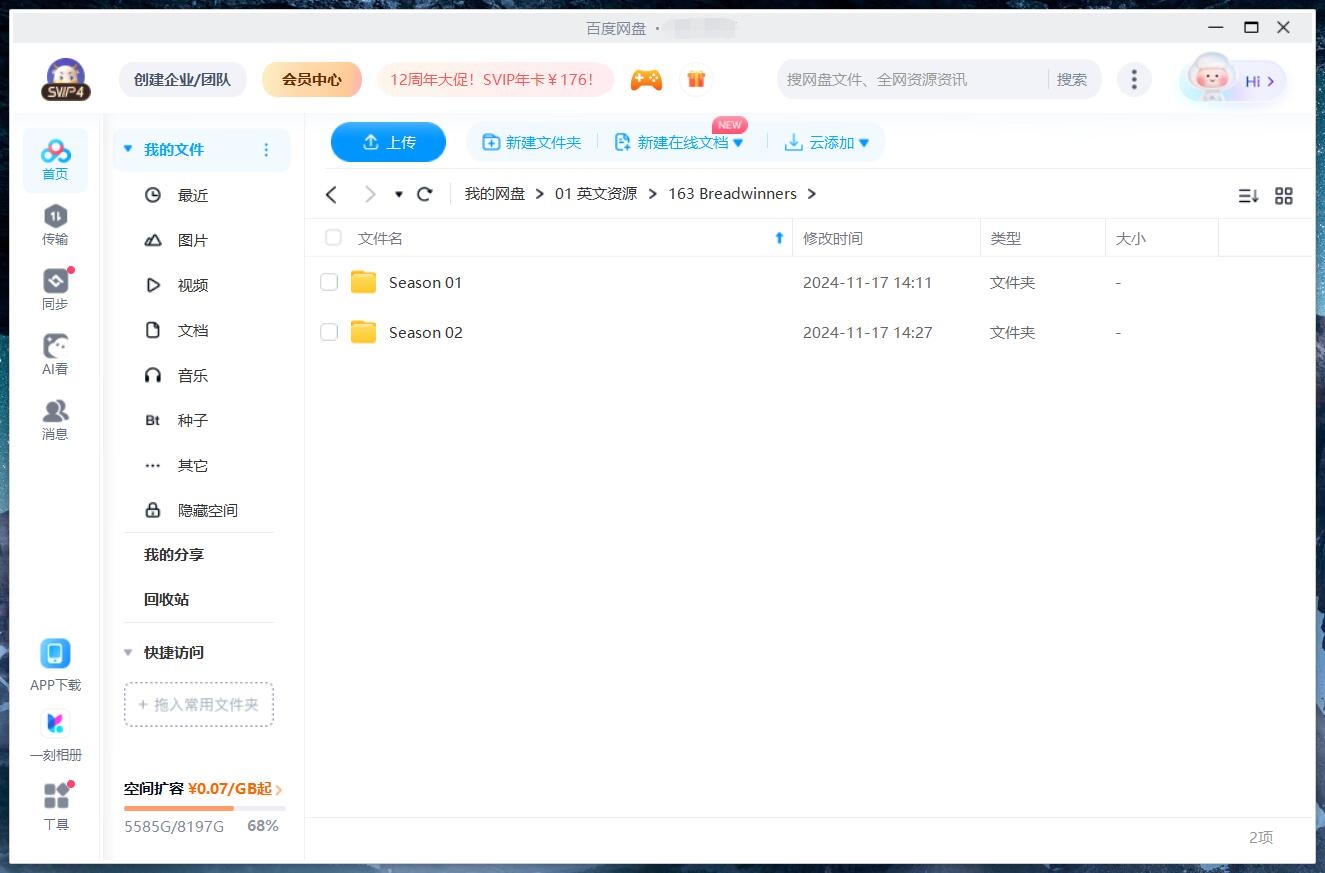This screenshot has height=873, width=1325.
Task: Open the 云添加 dropdown
Action: click(827, 142)
